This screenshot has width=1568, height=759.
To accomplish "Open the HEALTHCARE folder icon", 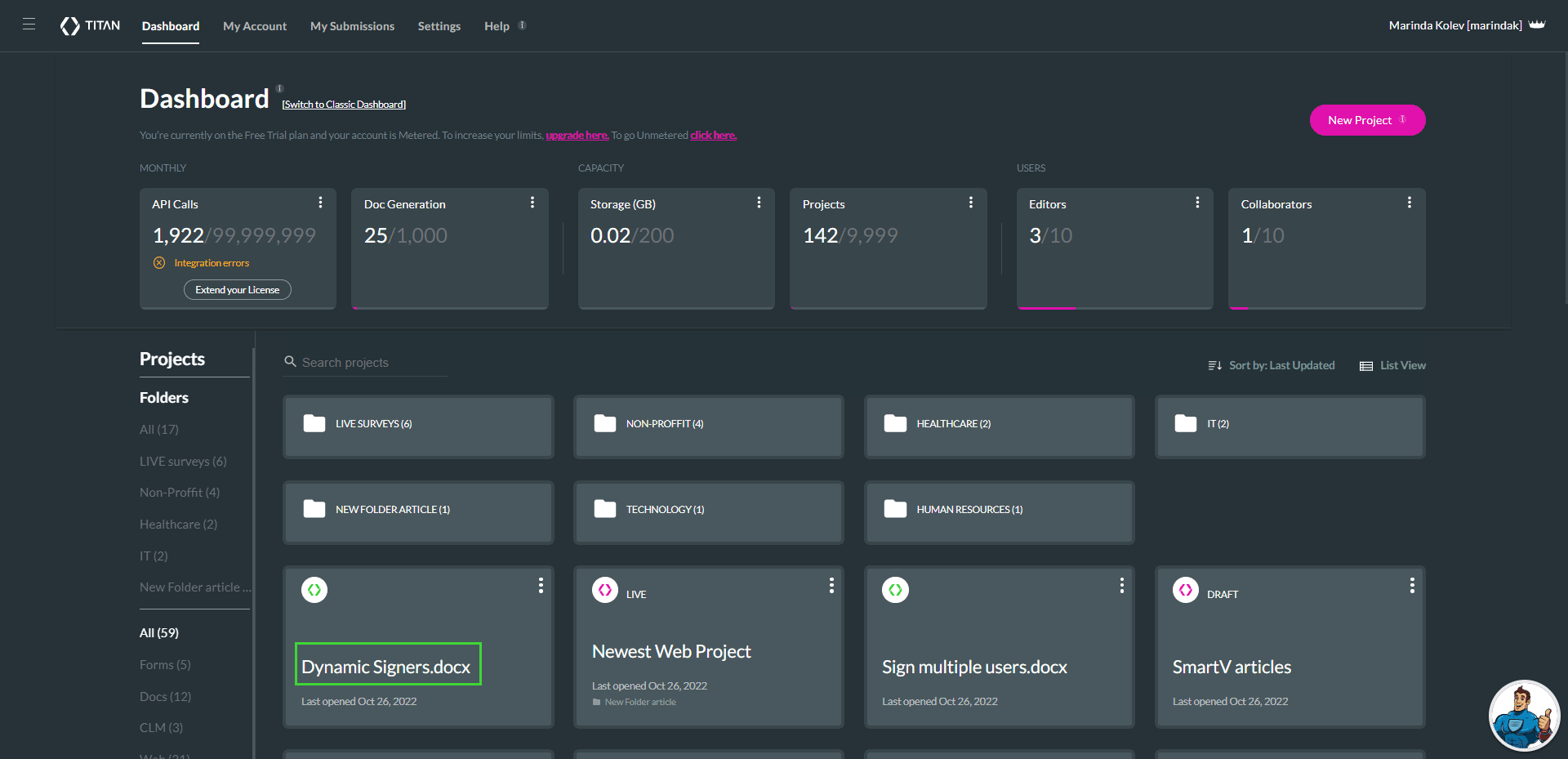I will pos(896,423).
